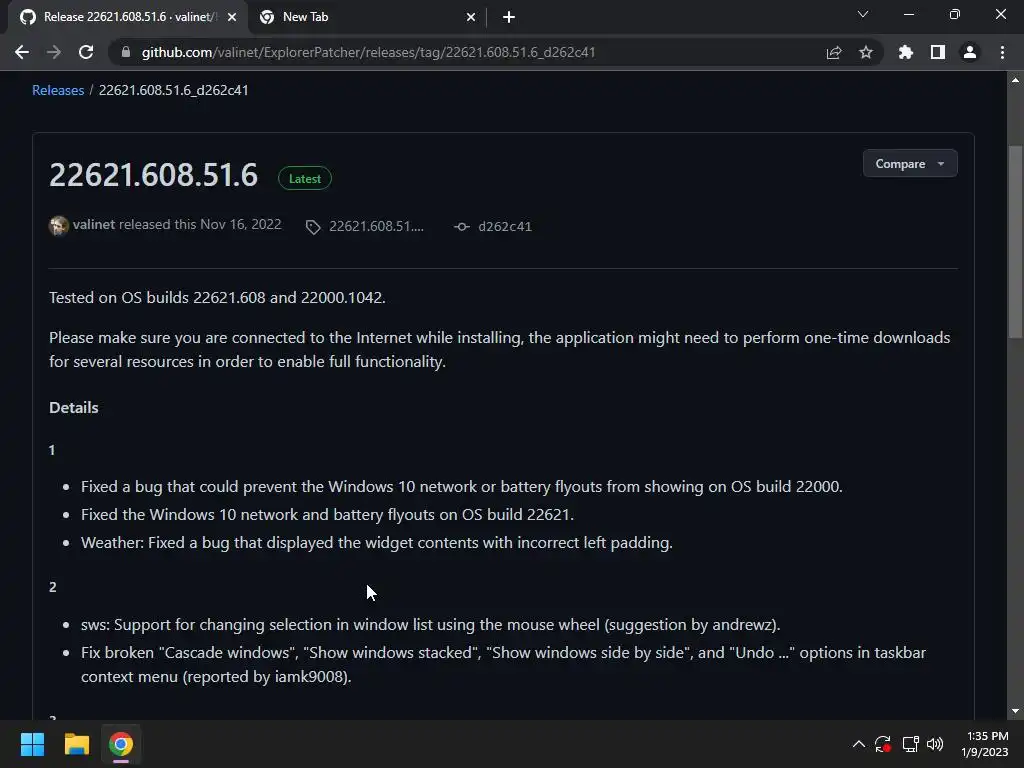Screen dimensions: 1024x768
Task: Open the network tray icon
Action: [x=910, y=744]
